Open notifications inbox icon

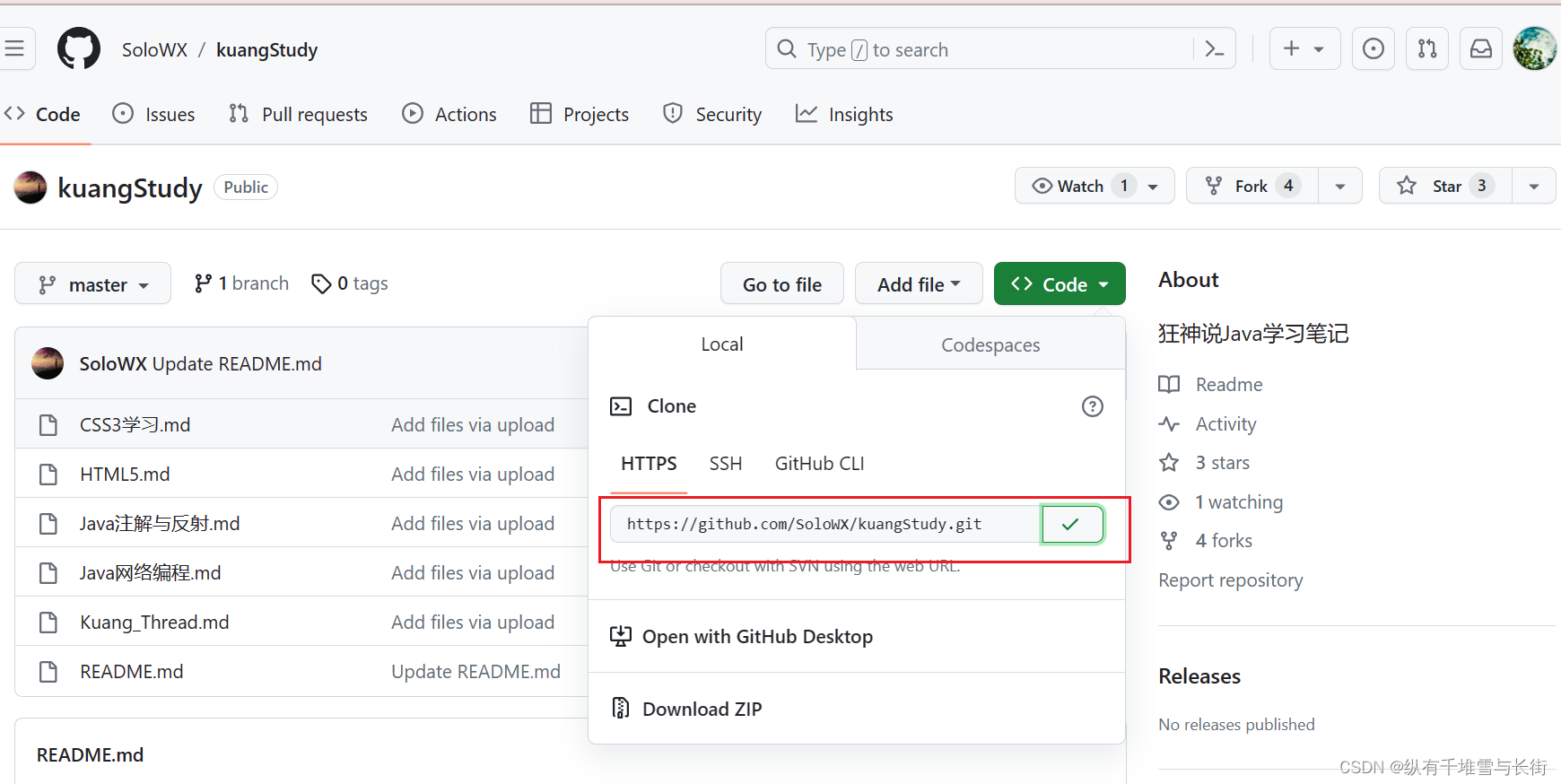[x=1481, y=48]
